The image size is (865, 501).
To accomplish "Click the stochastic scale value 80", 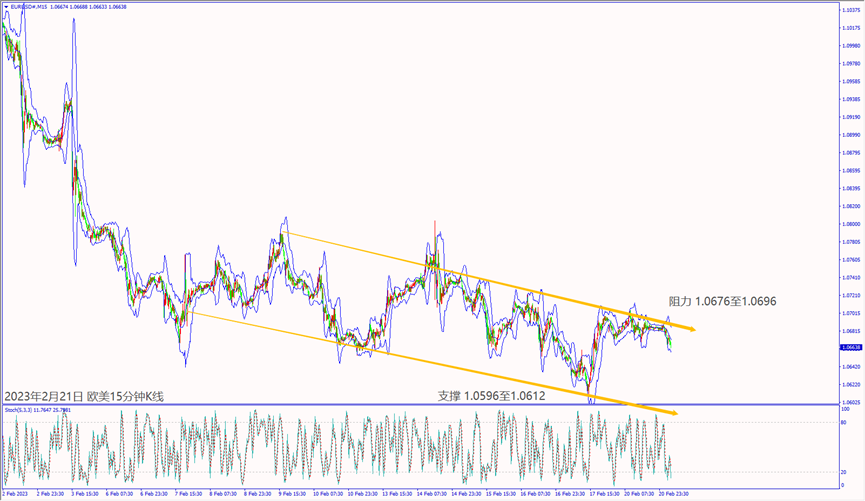I will click(845, 424).
